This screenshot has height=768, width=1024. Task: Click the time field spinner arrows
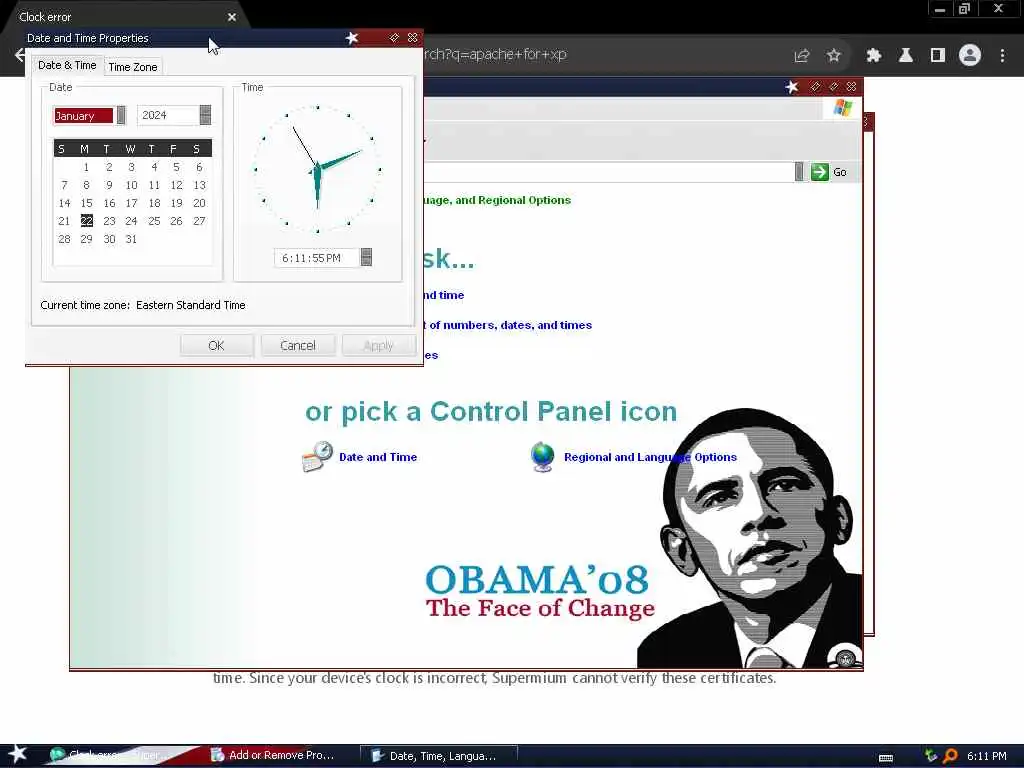click(x=366, y=257)
